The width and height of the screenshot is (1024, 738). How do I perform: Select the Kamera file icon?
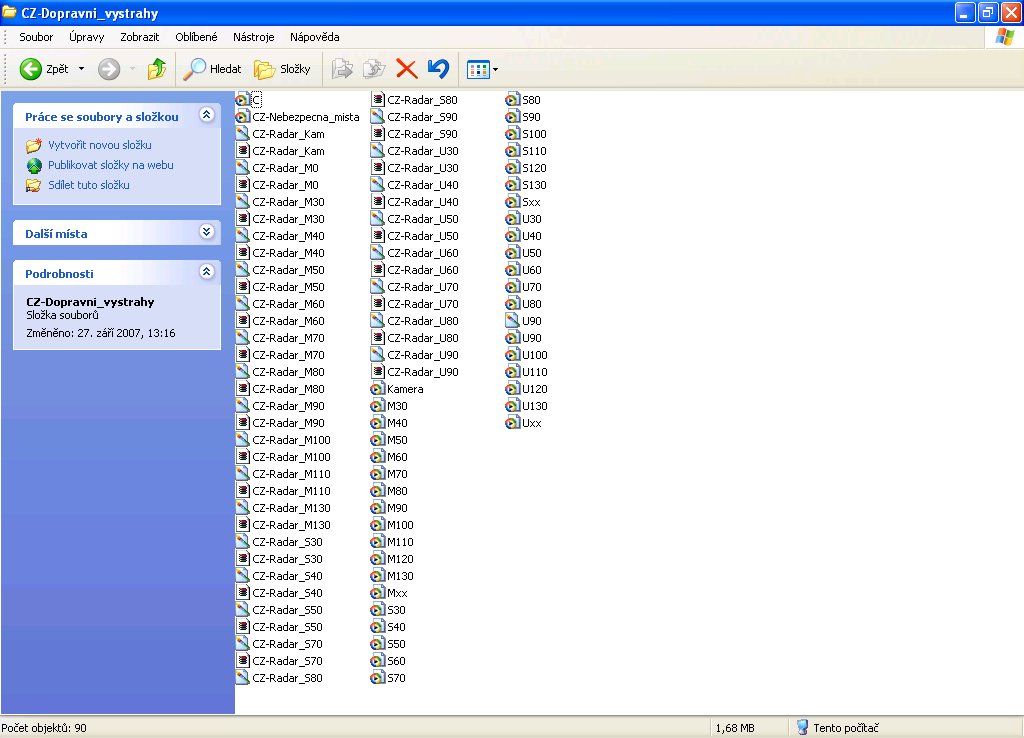[x=378, y=389]
